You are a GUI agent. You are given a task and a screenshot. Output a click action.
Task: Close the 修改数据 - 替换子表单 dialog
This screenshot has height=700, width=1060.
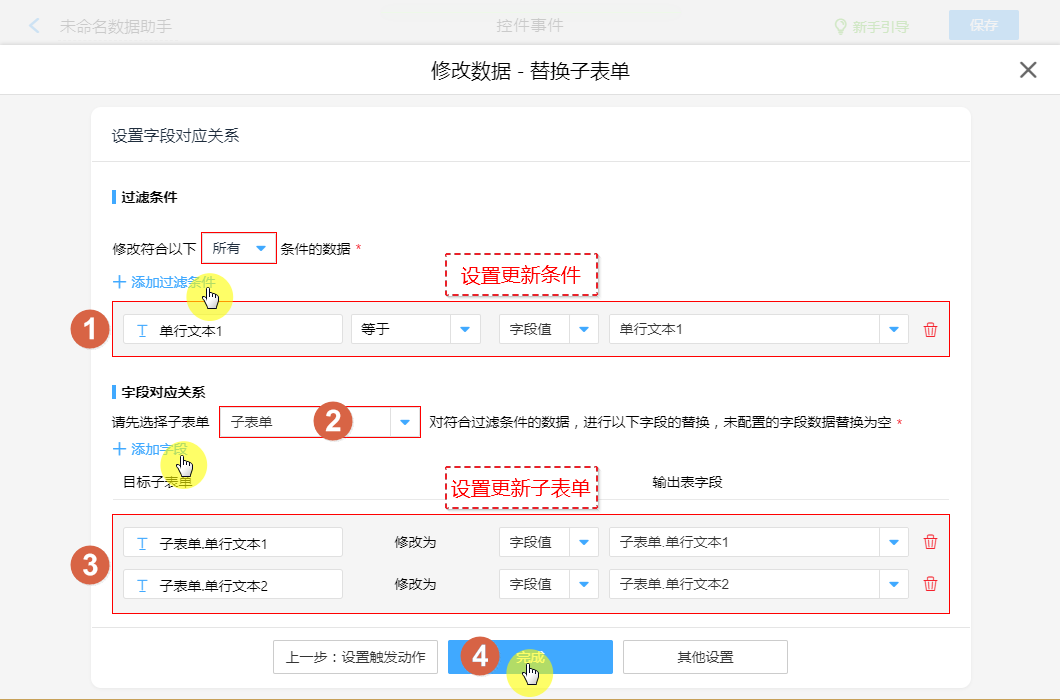pos(1028,70)
